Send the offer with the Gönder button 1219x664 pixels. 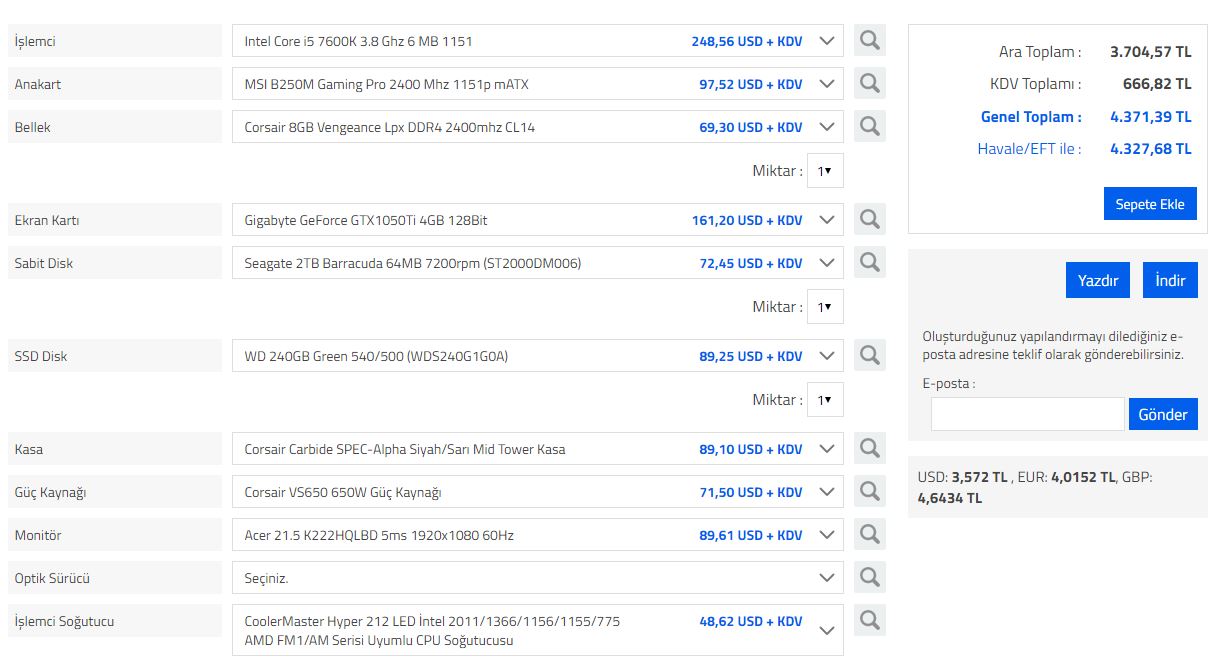click(x=1163, y=414)
